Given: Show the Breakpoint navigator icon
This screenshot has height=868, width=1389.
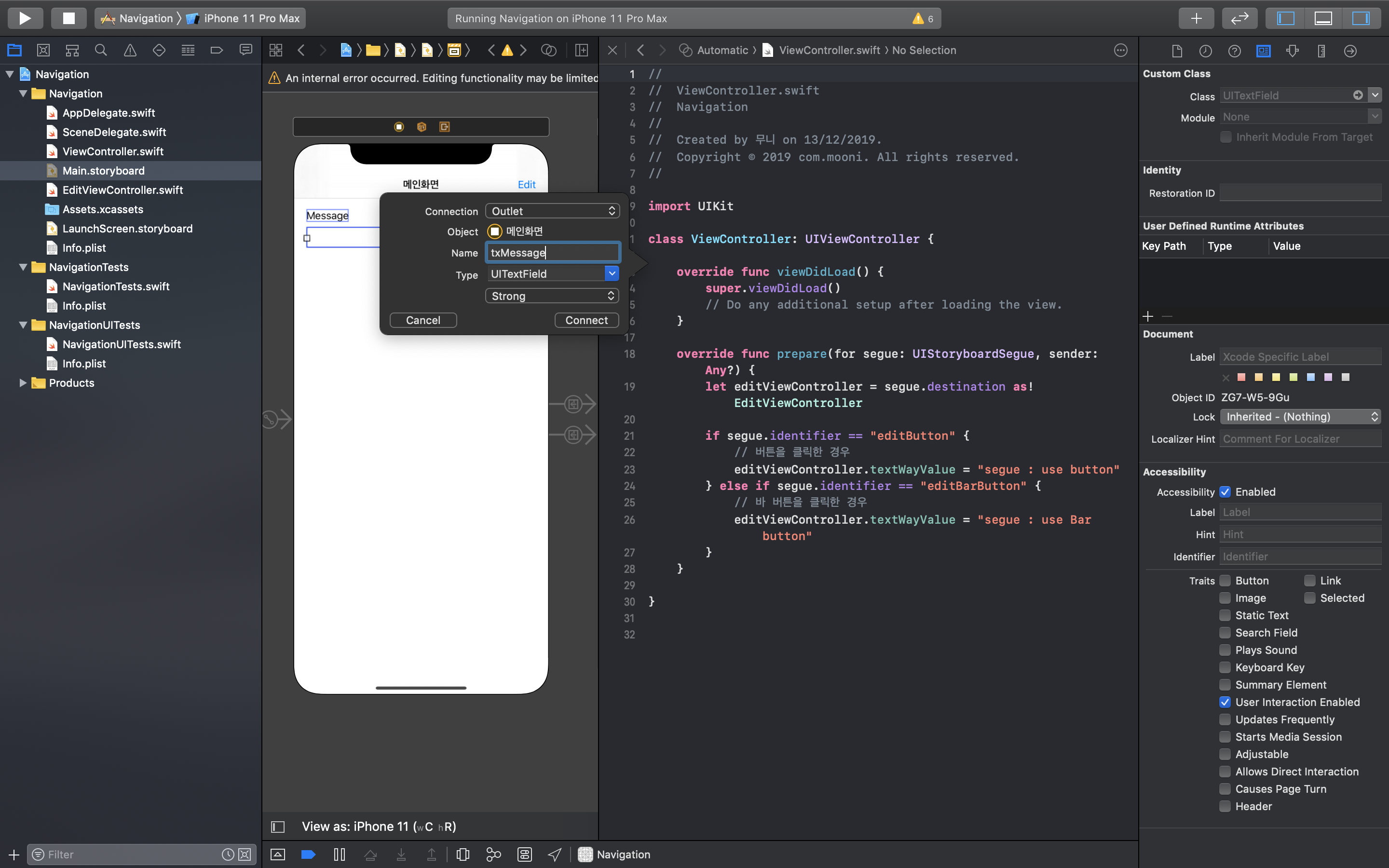Looking at the screenshot, I should point(217,51).
